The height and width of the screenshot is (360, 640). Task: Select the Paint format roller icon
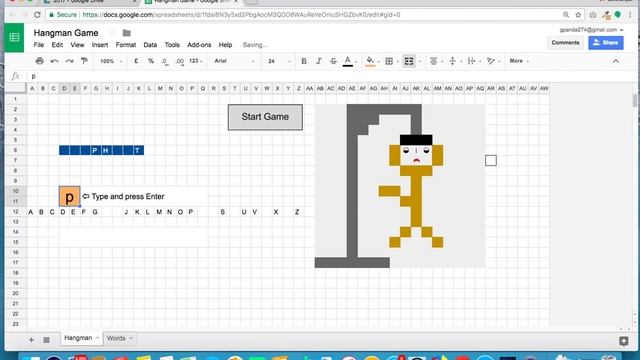coord(84,61)
